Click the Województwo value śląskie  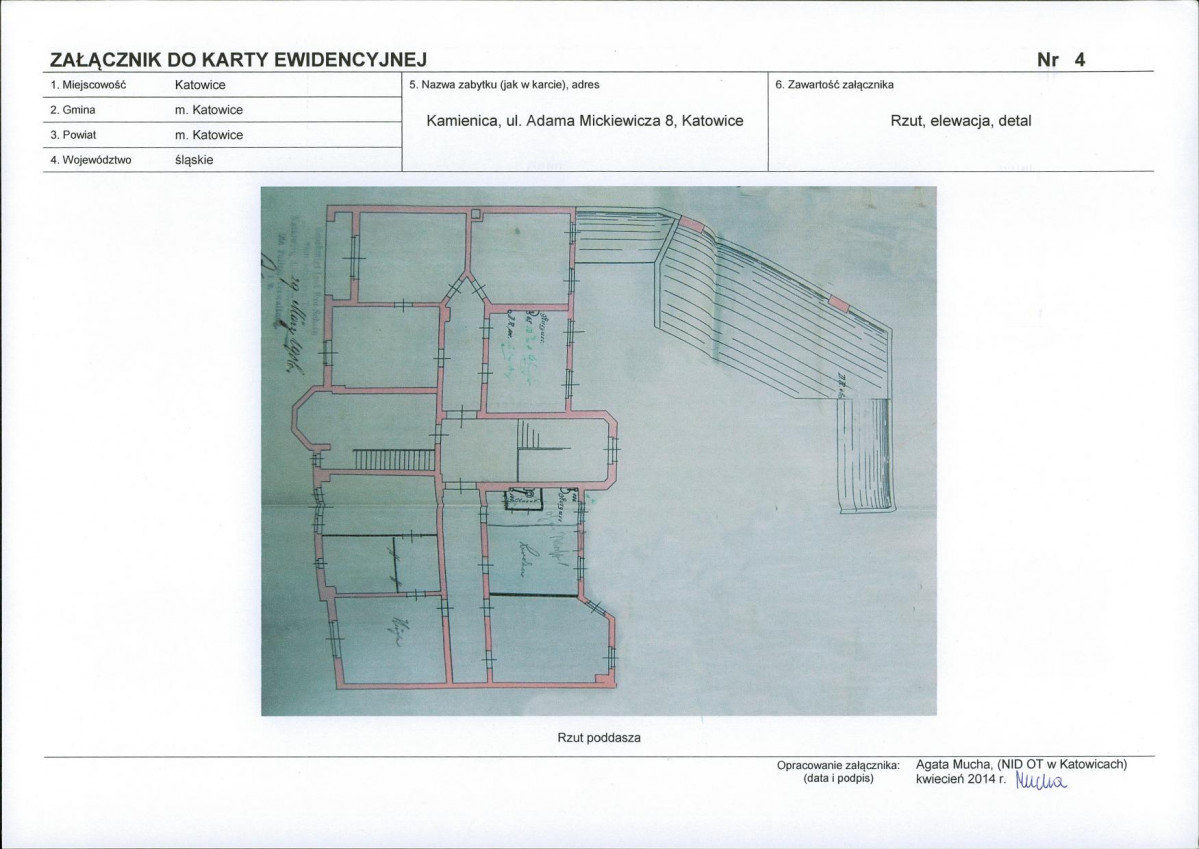pos(193,161)
